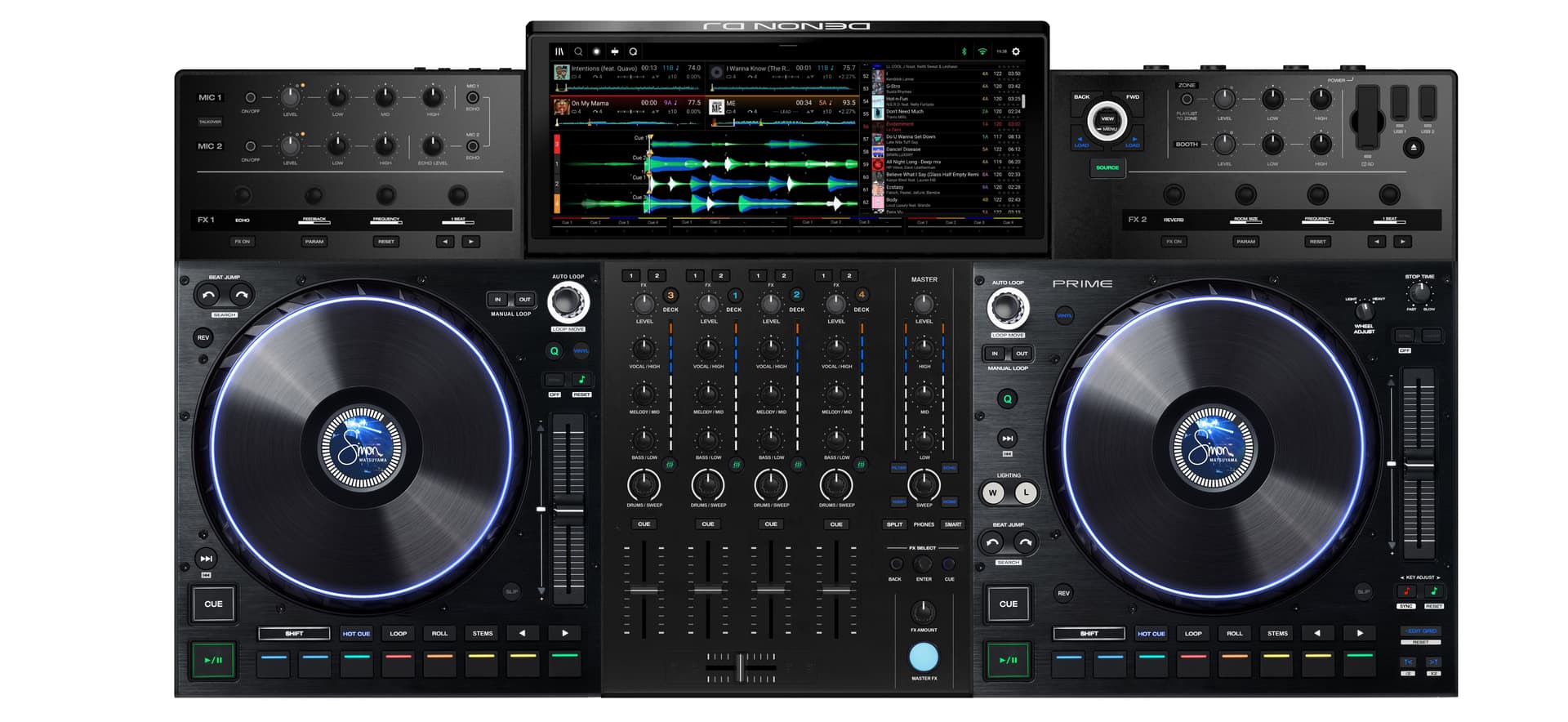Toggle the VINYL button on the left deck
This screenshot has width=1568, height=722.
point(581,351)
